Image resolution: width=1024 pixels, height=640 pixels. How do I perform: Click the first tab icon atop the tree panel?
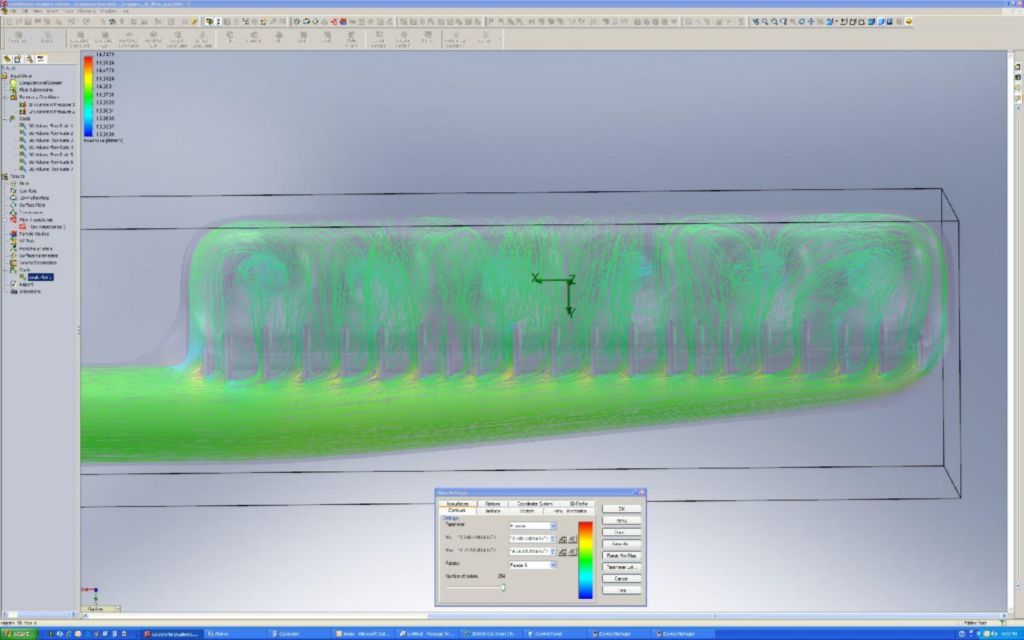(8, 59)
